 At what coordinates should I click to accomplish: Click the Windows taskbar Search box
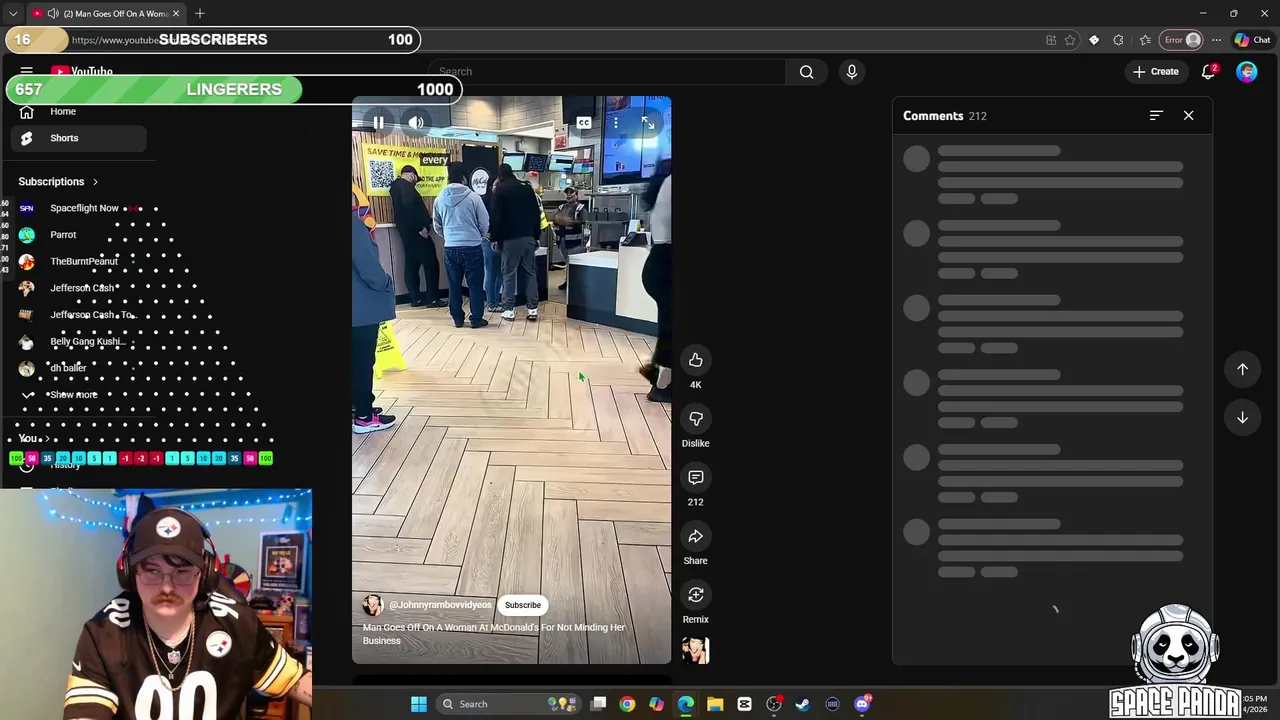[x=510, y=704]
